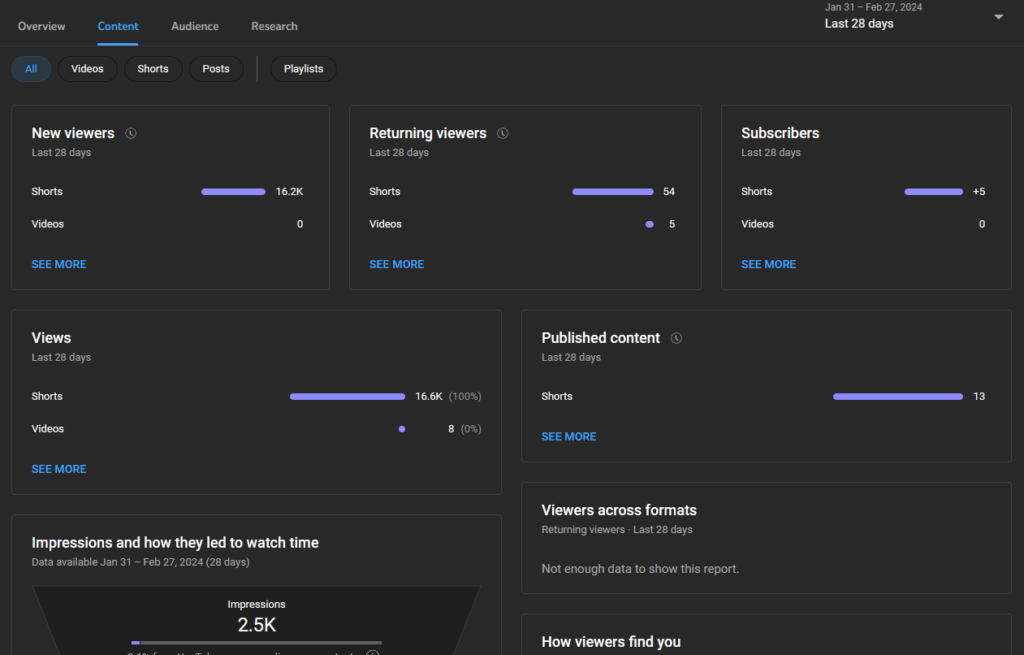Click SEE MORE under Returning viewers

(x=397, y=264)
